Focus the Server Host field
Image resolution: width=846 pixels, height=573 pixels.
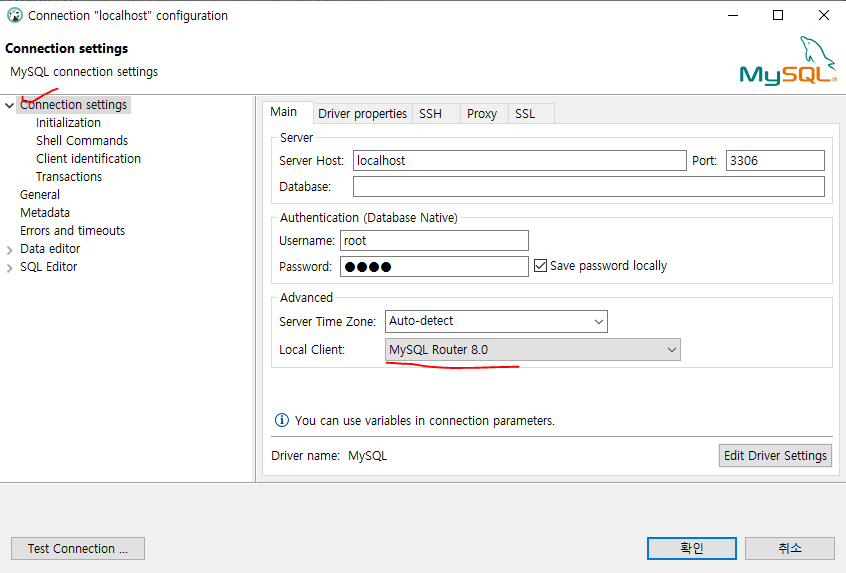520,161
